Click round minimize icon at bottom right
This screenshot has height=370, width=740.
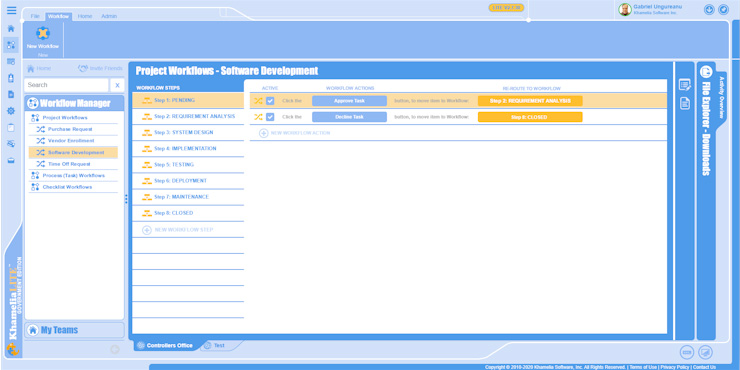pos(687,352)
